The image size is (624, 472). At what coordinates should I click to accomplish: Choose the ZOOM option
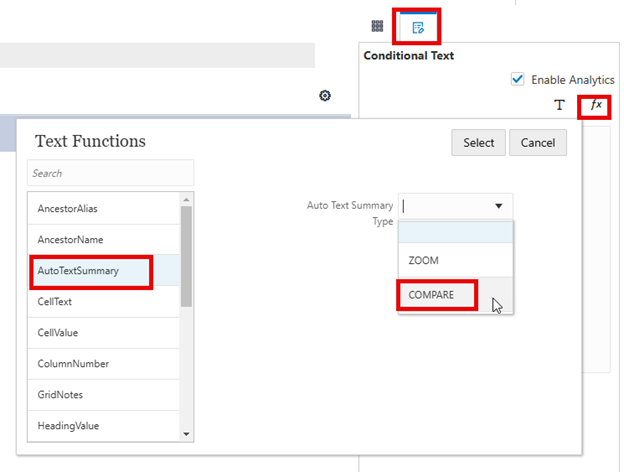click(x=424, y=260)
